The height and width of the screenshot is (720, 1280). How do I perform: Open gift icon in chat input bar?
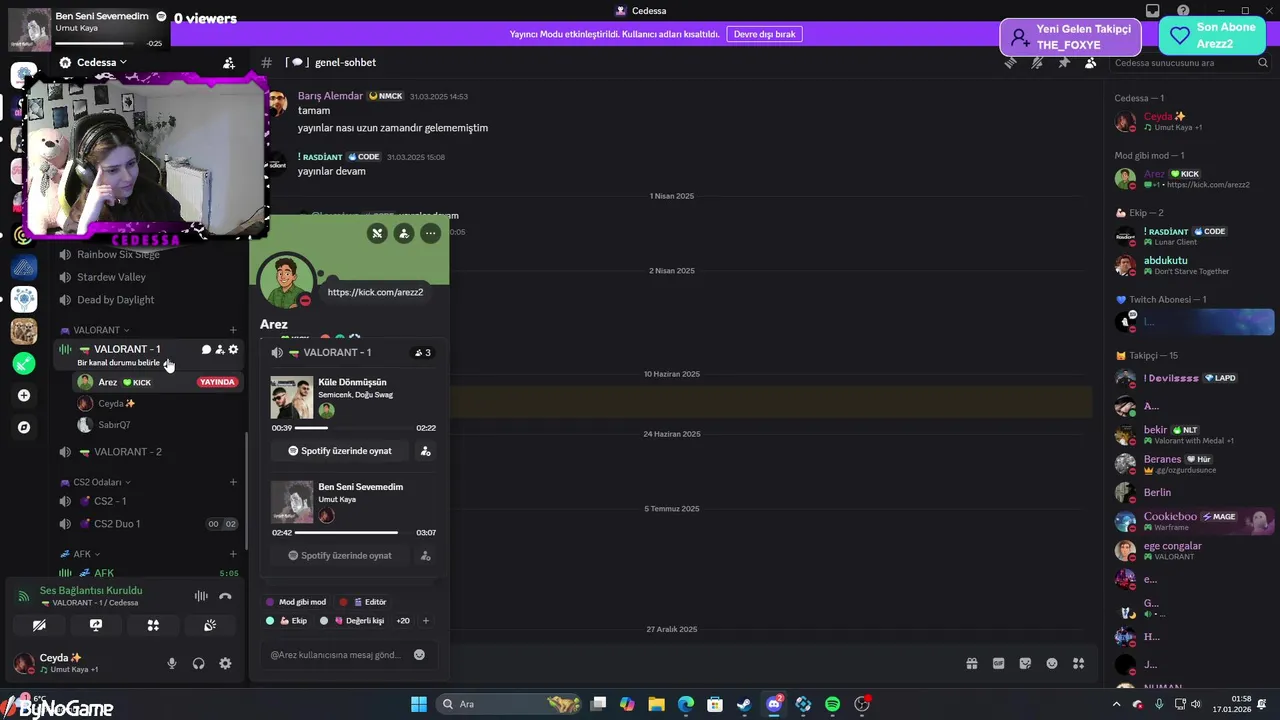click(971, 663)
